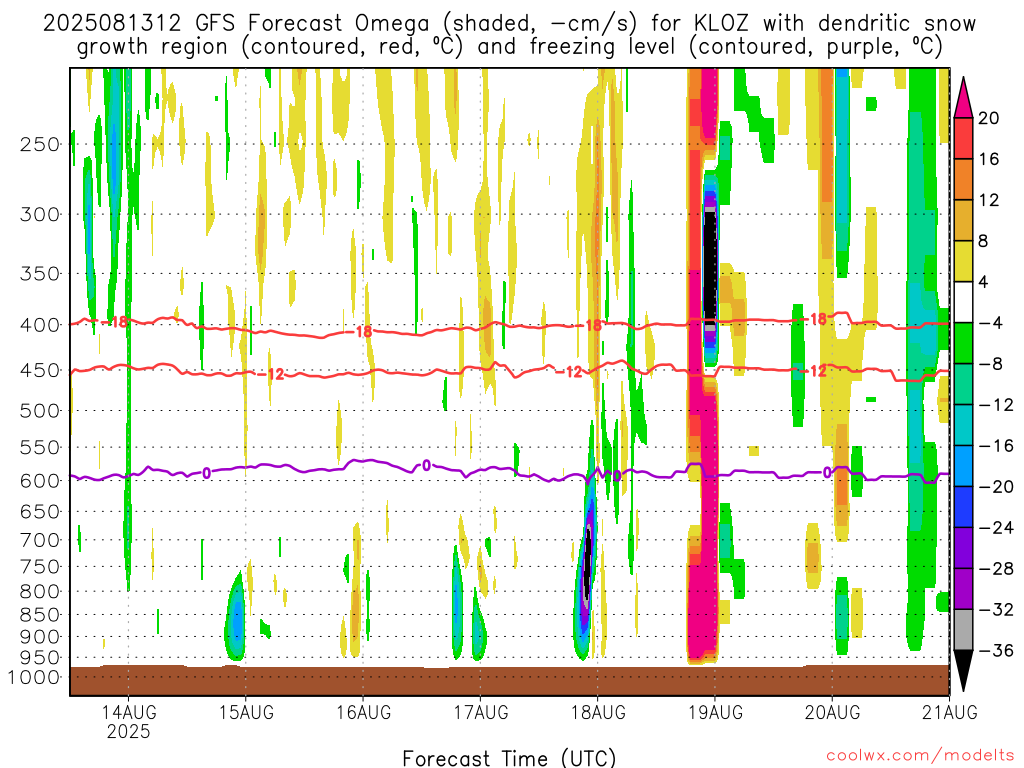Screen dimensions: 1024x768
Task: Choose the cyan legend swatch between -16 and -12
Action: (963, 425)
